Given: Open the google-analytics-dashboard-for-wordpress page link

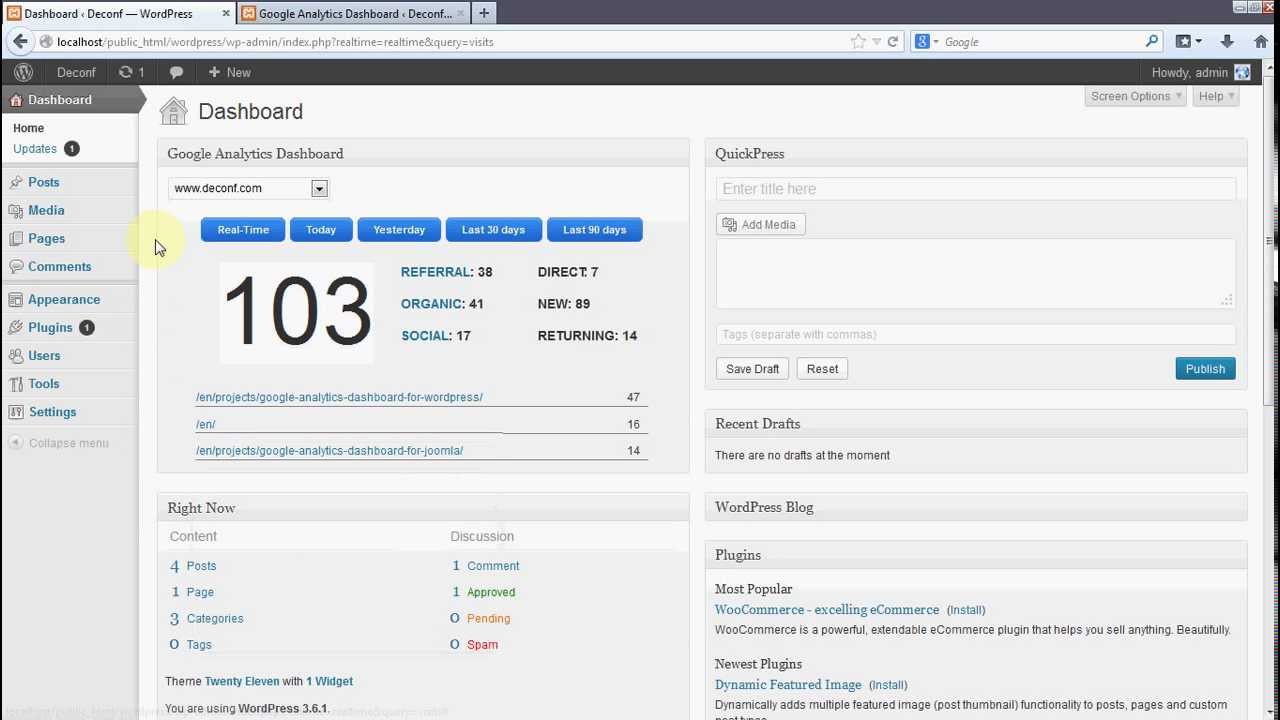Looking at the screenshot, I should click(x=339, y=397).
